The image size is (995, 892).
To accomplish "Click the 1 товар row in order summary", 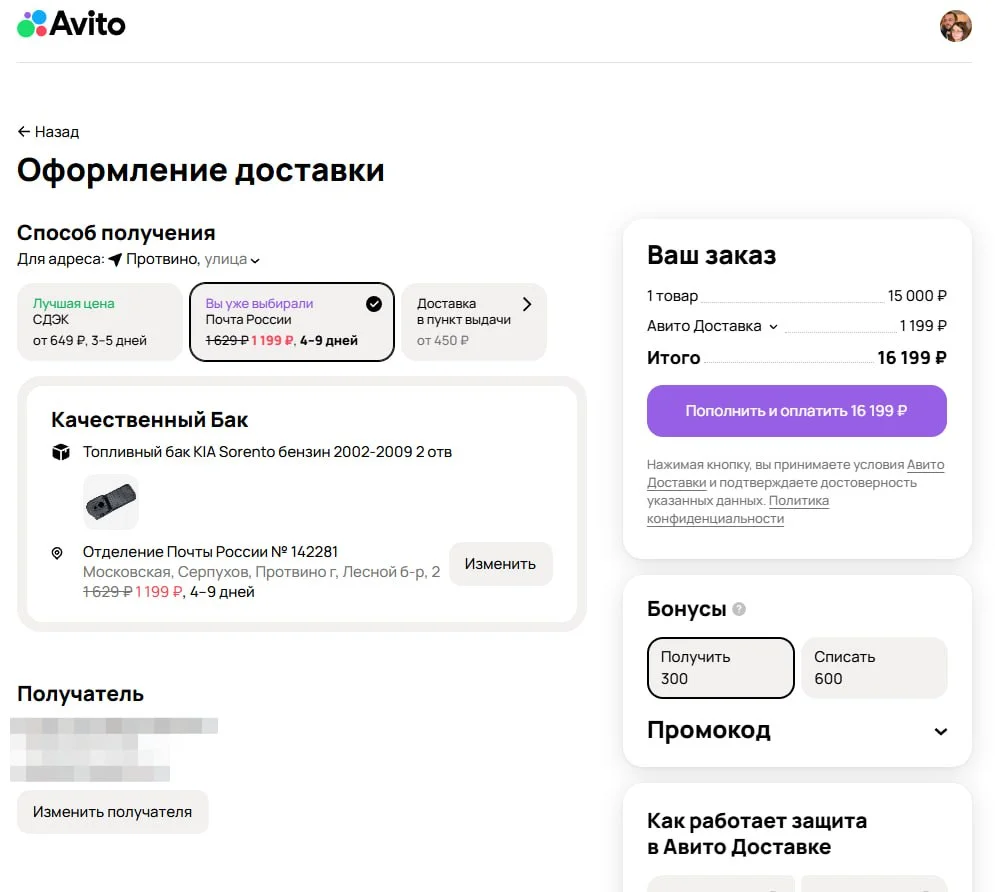I will (x=796, y=296).
